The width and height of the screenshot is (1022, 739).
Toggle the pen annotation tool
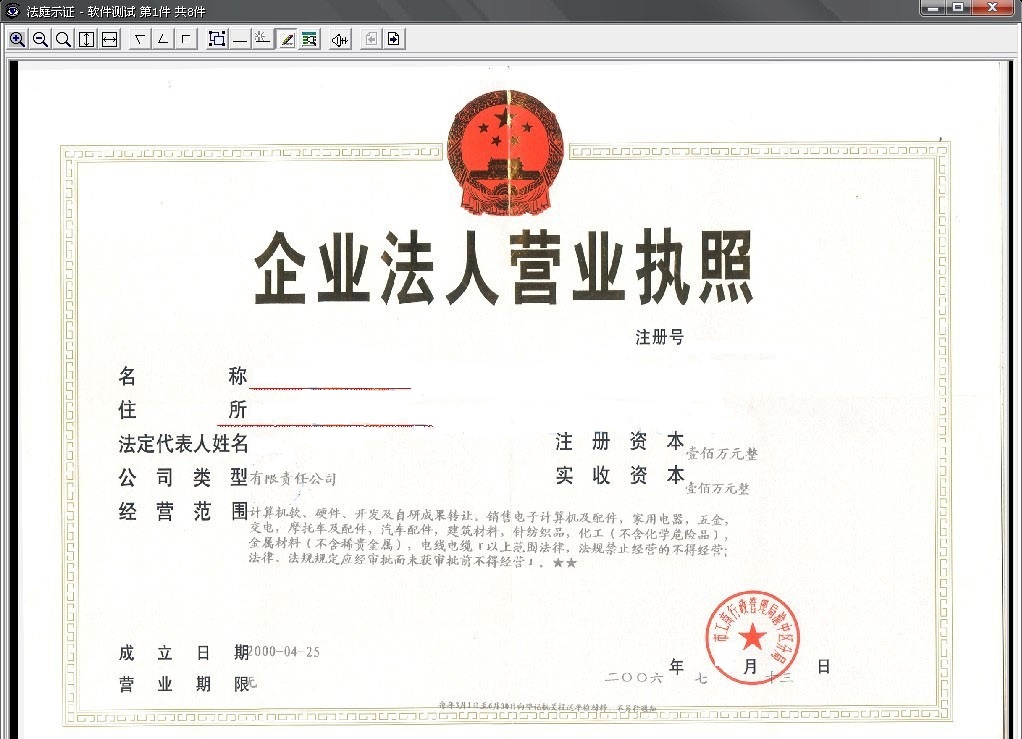286,39
